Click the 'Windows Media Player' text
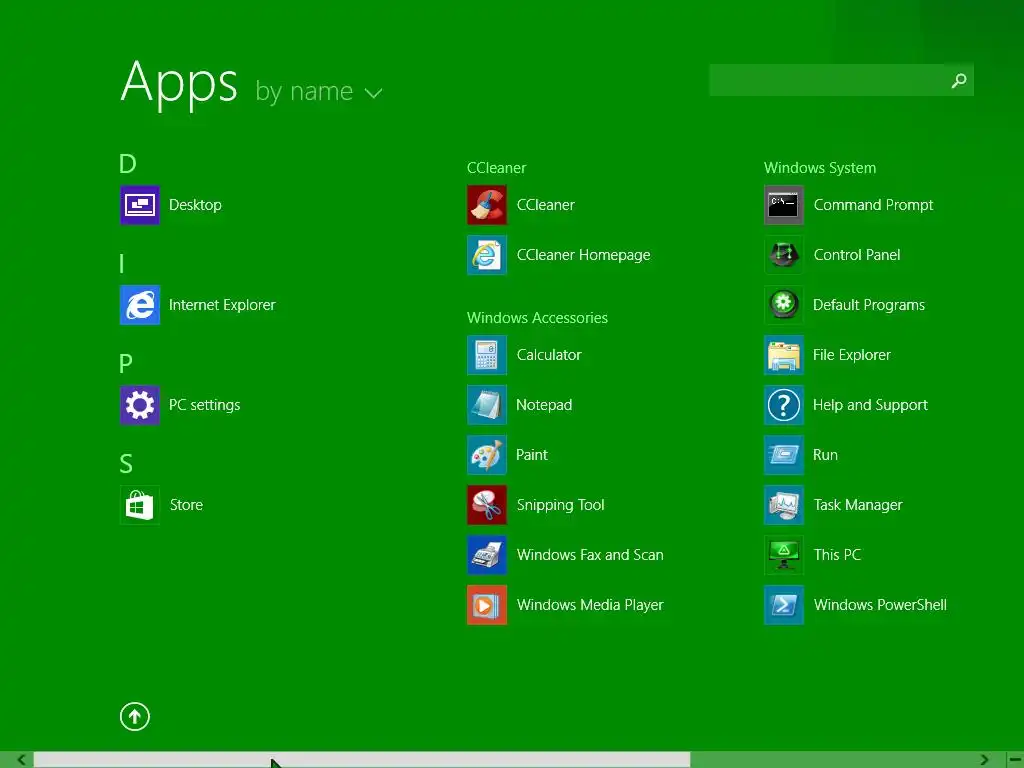Viewport: 1024px width, 768px height. (x=590, y=605)
